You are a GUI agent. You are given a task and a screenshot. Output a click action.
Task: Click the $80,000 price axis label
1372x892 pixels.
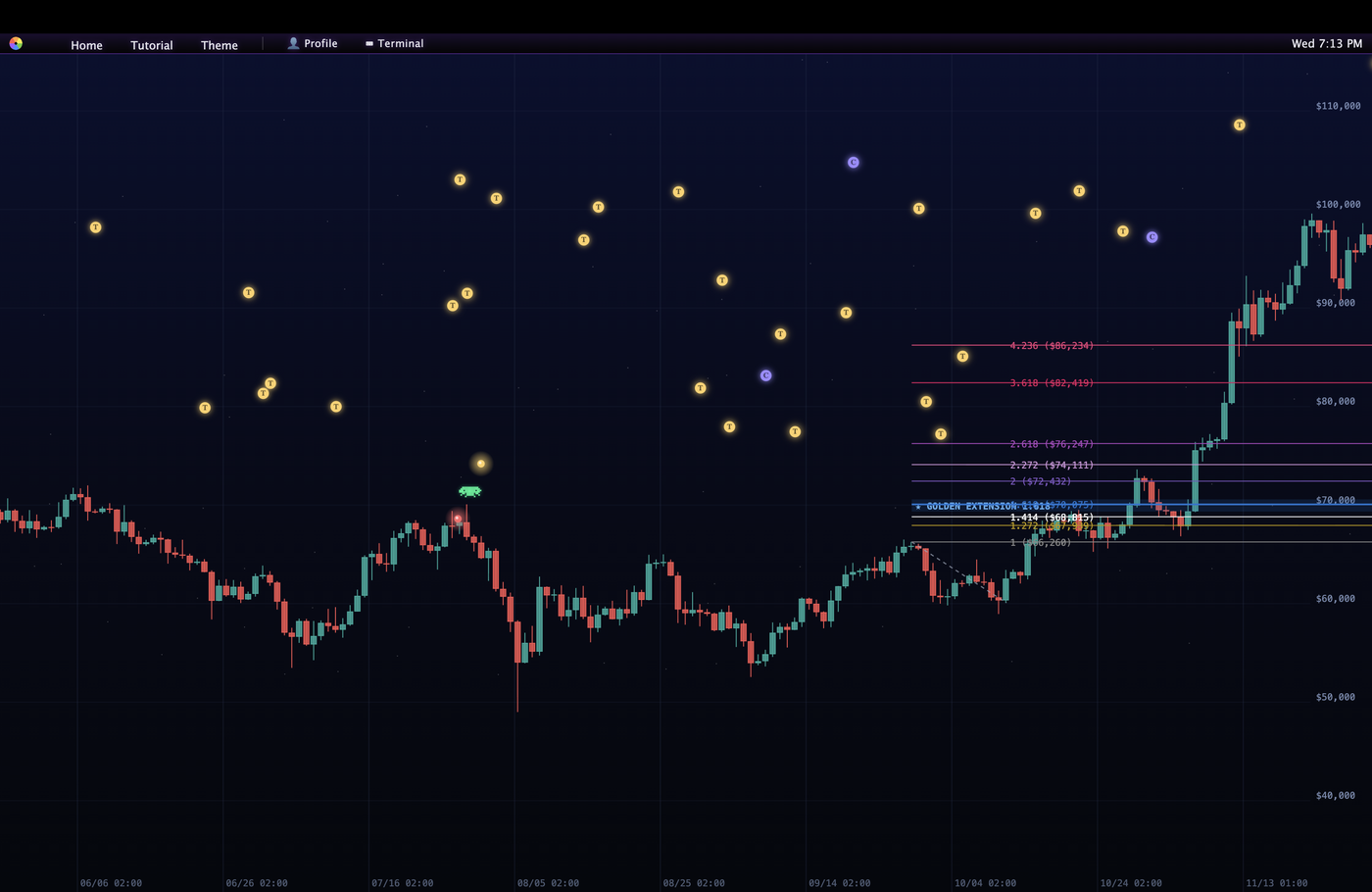coord(1335,401)
